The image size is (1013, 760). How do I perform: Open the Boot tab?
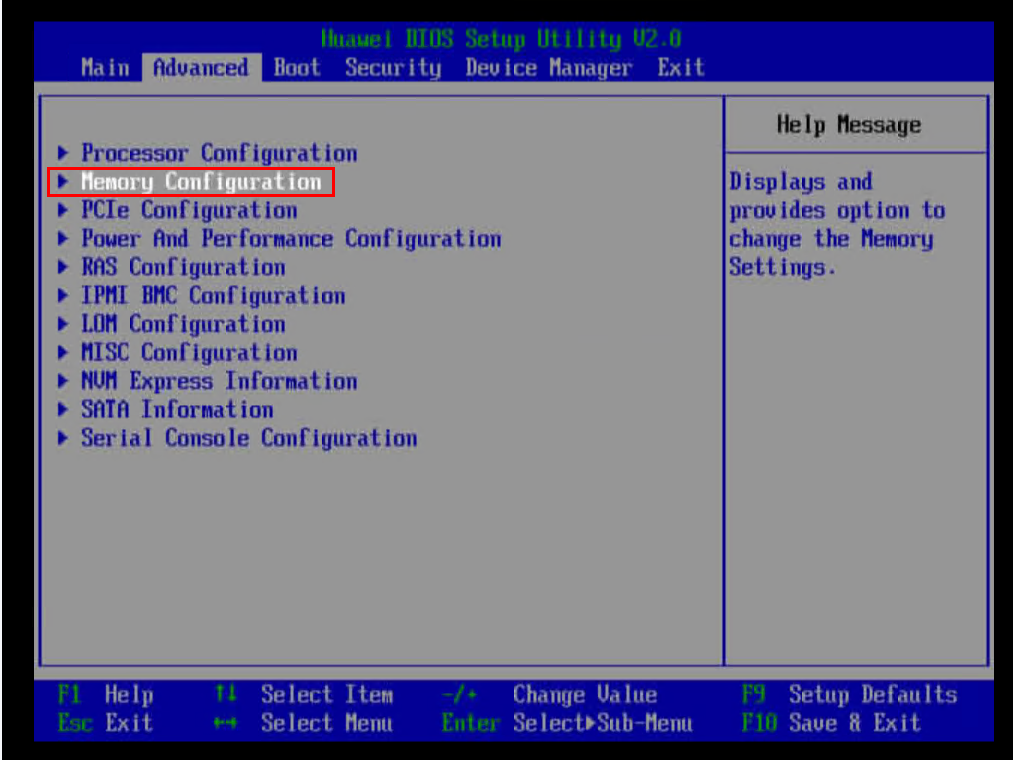tap(297, 68)
